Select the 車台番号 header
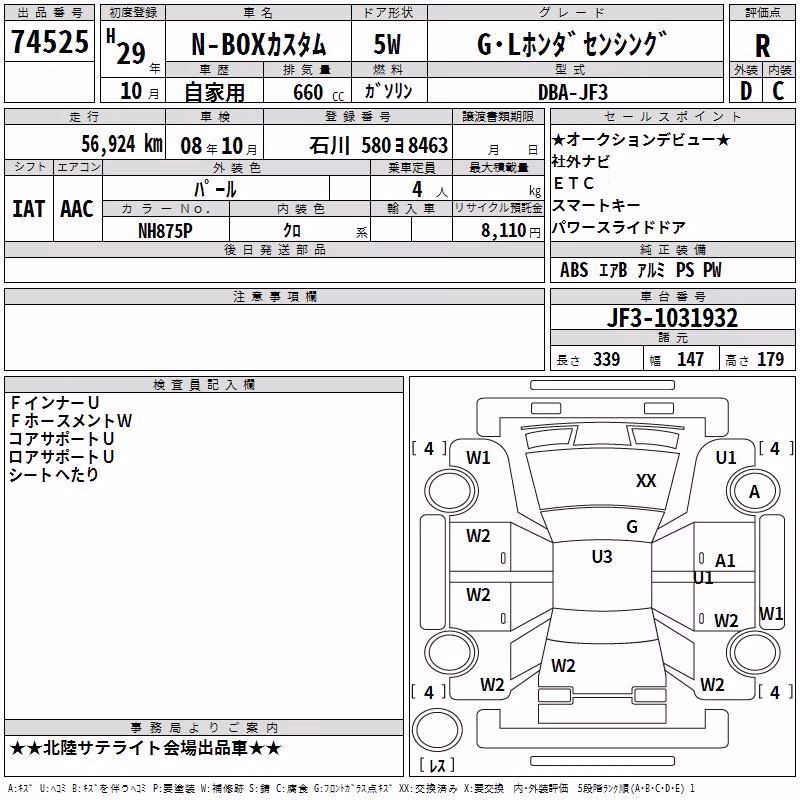This screenshot has height=800, width=800. pyautogui.click(x=672, y=296)
